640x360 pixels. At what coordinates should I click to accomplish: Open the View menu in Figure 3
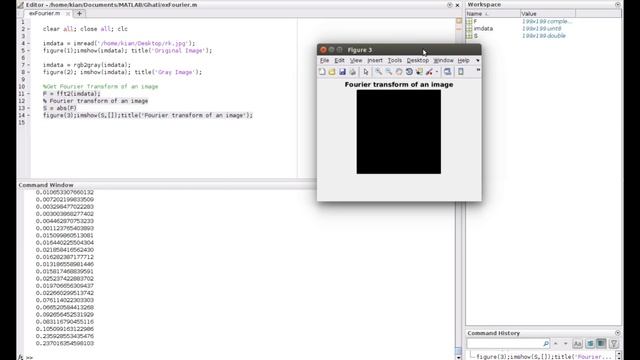pos(356,60)
